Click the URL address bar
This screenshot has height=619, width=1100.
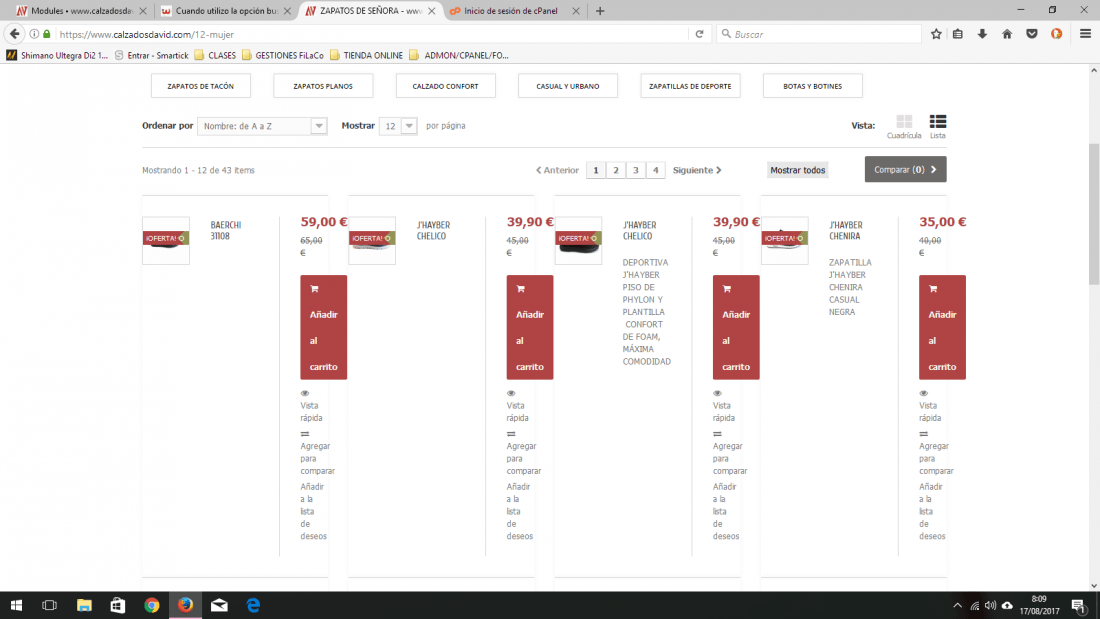[x=372, y=34]
